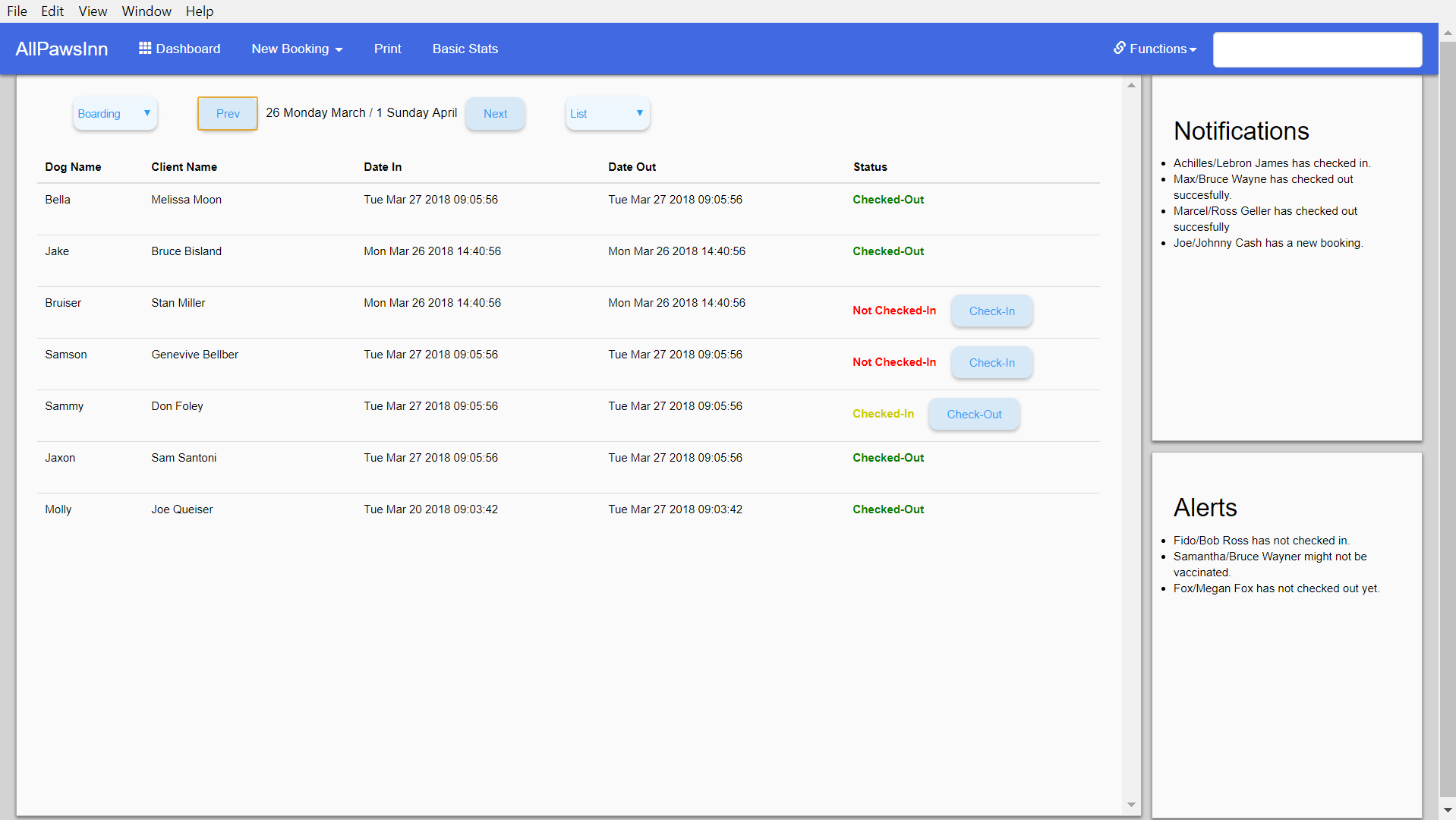
Task: Open the Window menu
Action: pyautogui.click(x=147, y=11)
